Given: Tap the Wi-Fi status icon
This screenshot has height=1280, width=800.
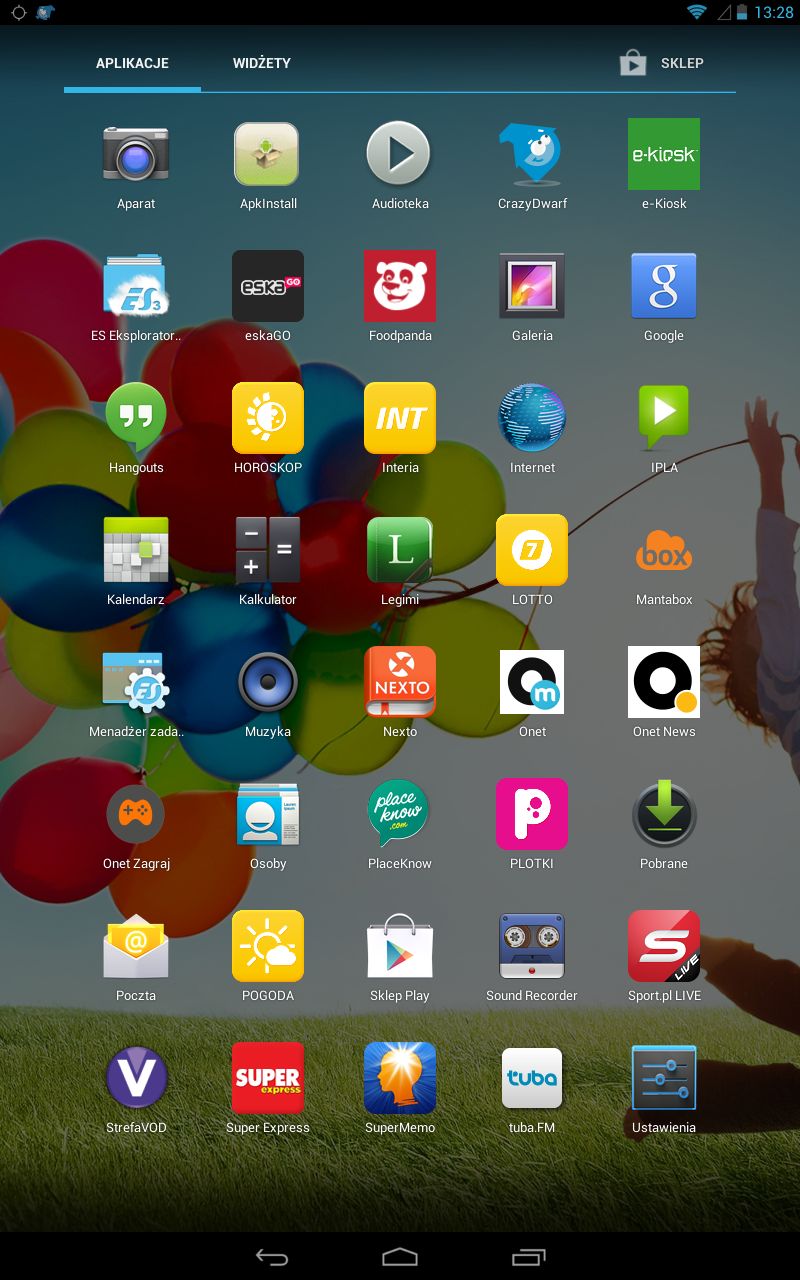Looking at the screenshot, I should [696, 13].
